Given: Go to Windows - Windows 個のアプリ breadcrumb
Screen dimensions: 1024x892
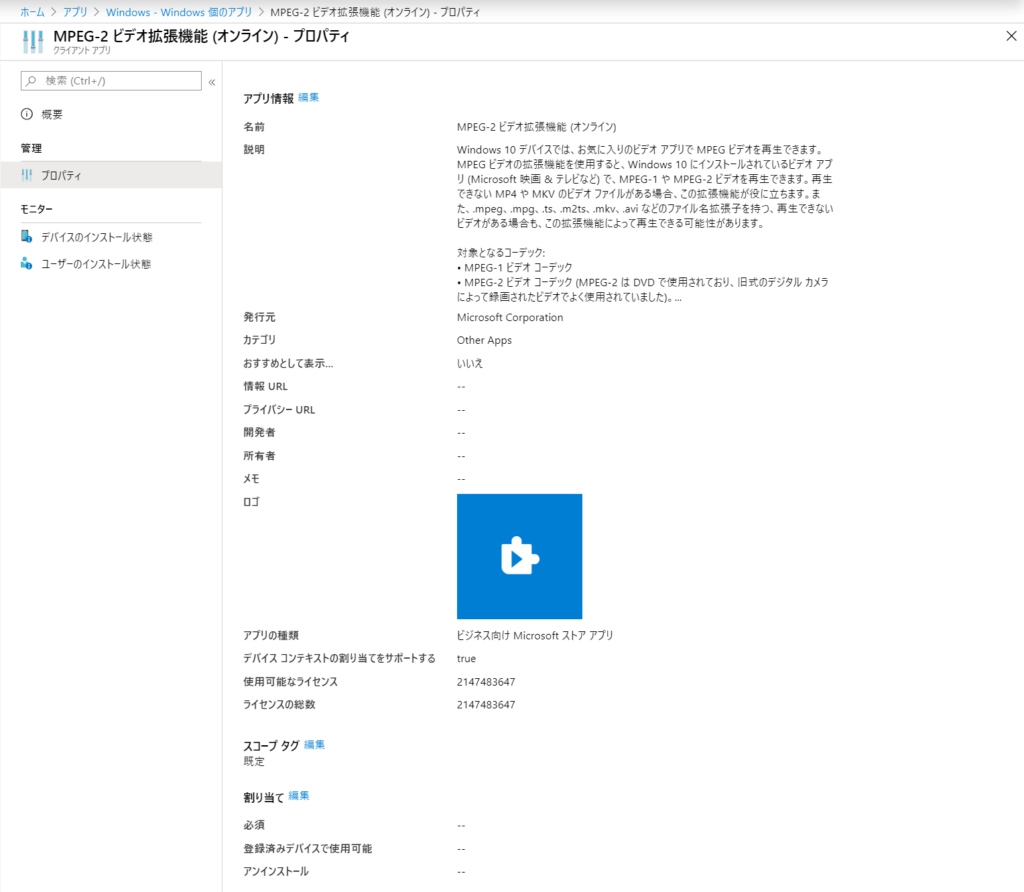Looking at the screenshot, I should (179, 12).
